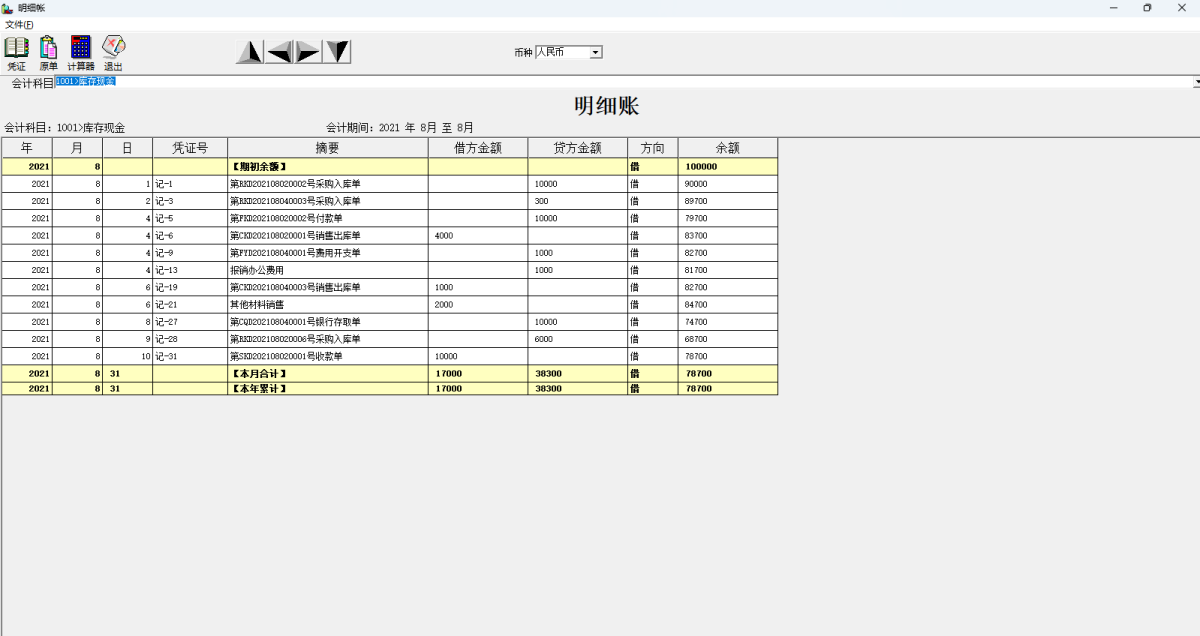
Task: Open the 文件(F) menu
Action: [18, 23]
